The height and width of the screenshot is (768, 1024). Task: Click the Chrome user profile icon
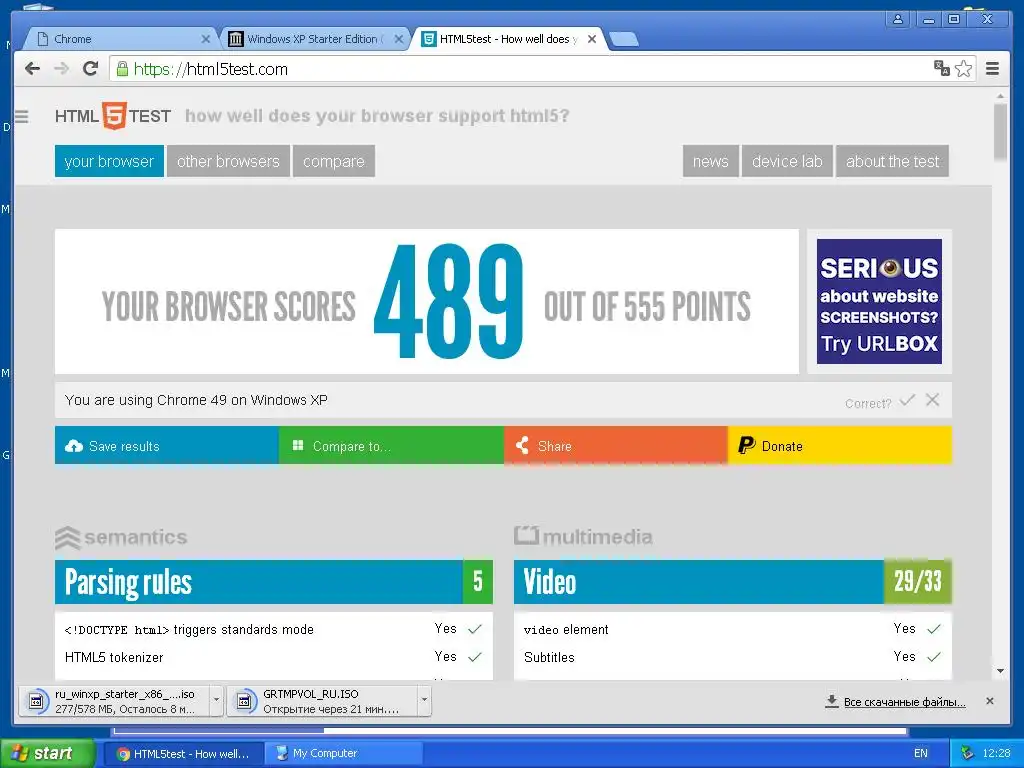pos(898,19)
